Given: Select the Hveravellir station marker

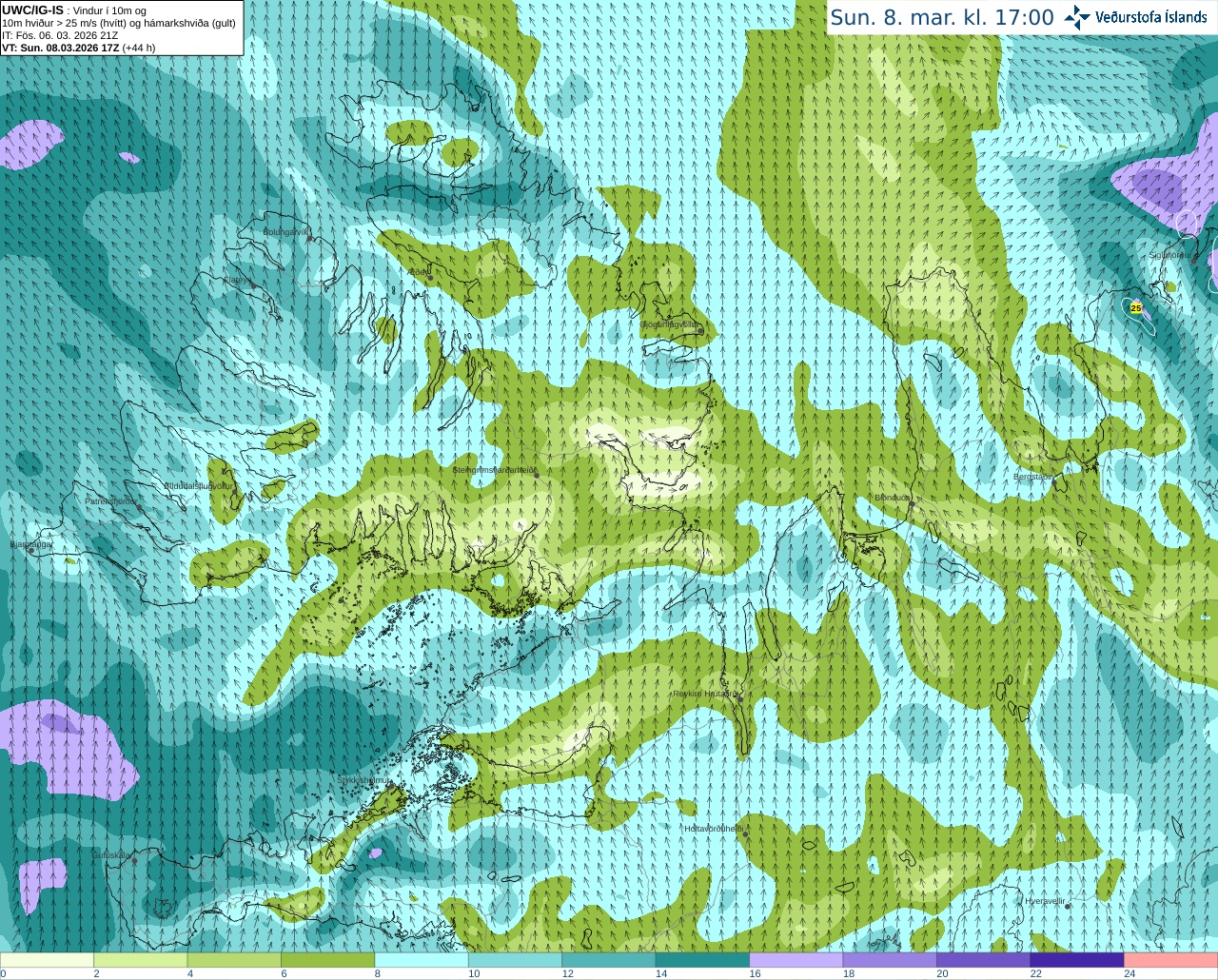Looking at the screenshot, I should [1069, 907].
